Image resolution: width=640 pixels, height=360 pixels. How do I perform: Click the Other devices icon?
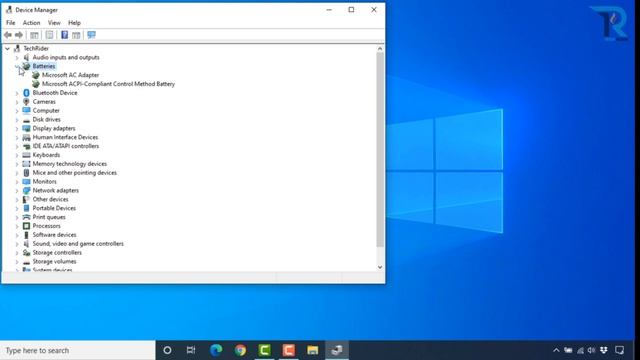tap(27, 200)
